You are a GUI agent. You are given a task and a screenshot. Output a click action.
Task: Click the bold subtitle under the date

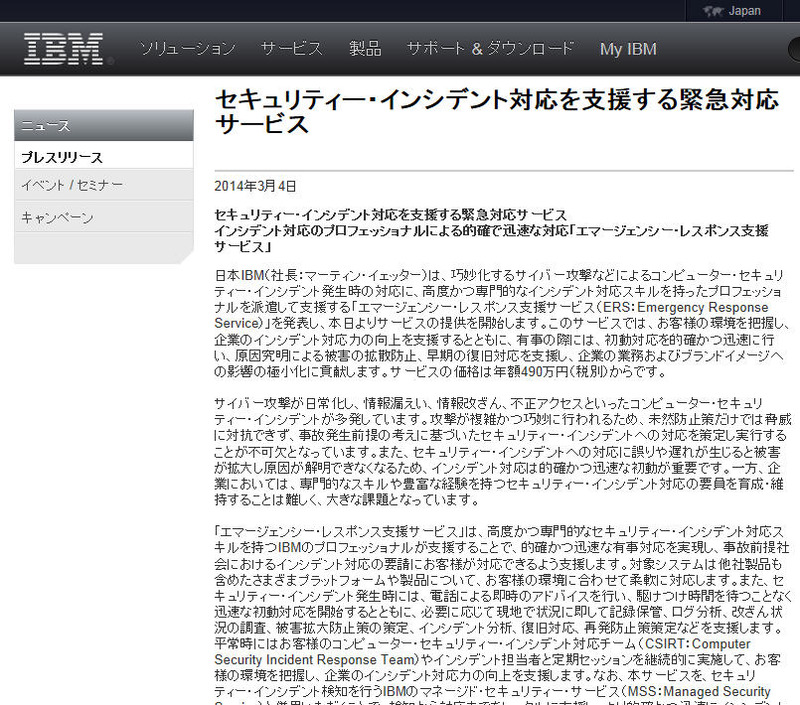tap(494, 230)
